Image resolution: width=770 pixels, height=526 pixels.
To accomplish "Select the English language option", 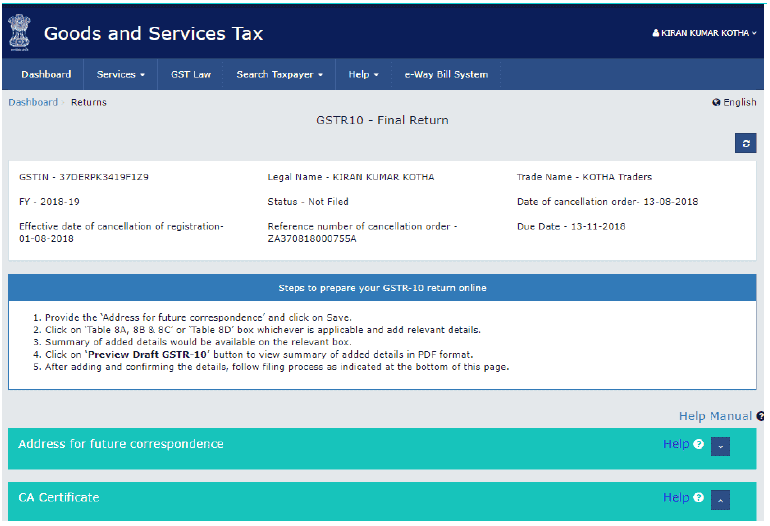I will pyautogui.click(x=740, y=102).
